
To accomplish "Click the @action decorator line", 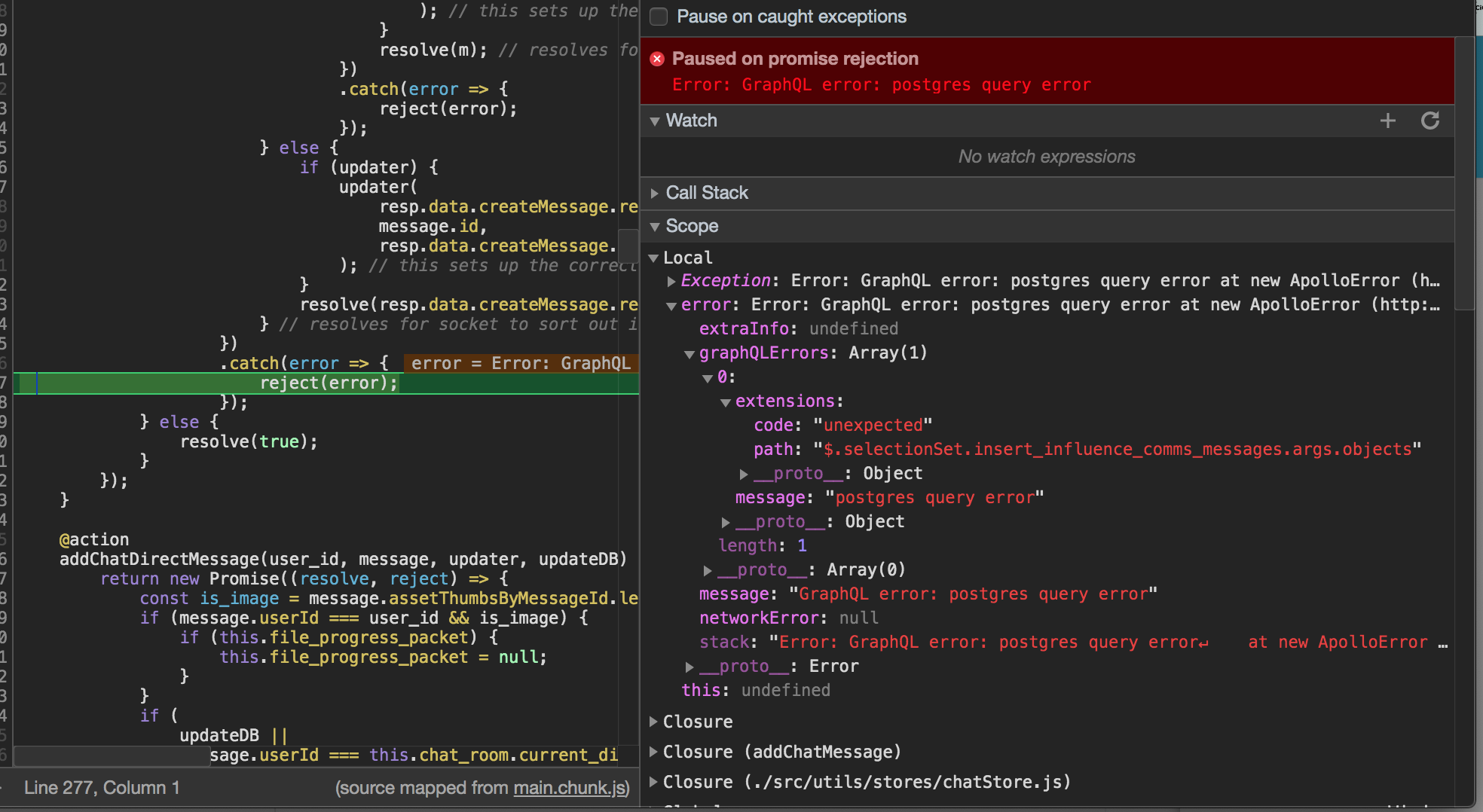I will coord(94,539).
